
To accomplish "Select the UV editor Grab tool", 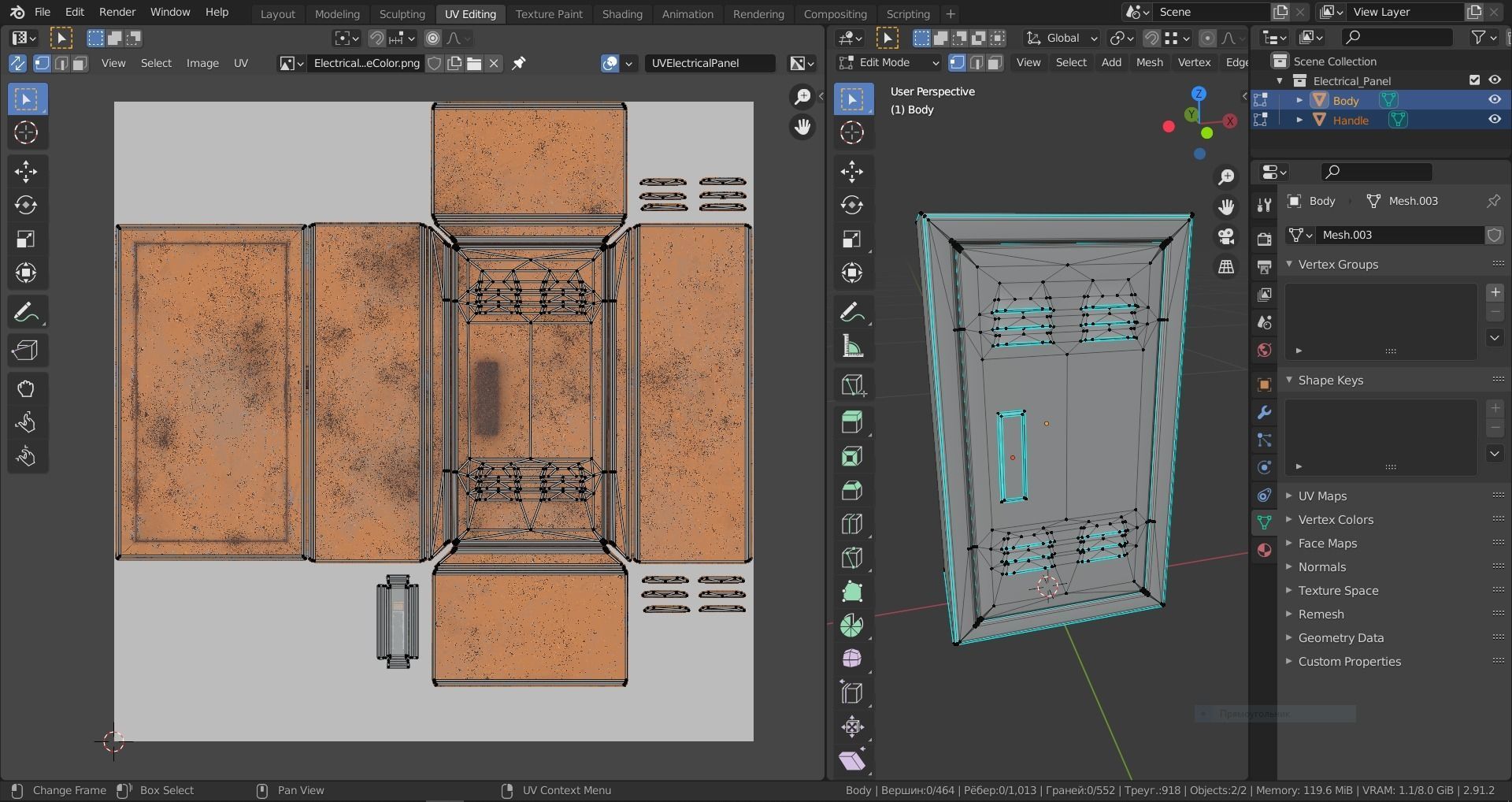I will 27,388.
